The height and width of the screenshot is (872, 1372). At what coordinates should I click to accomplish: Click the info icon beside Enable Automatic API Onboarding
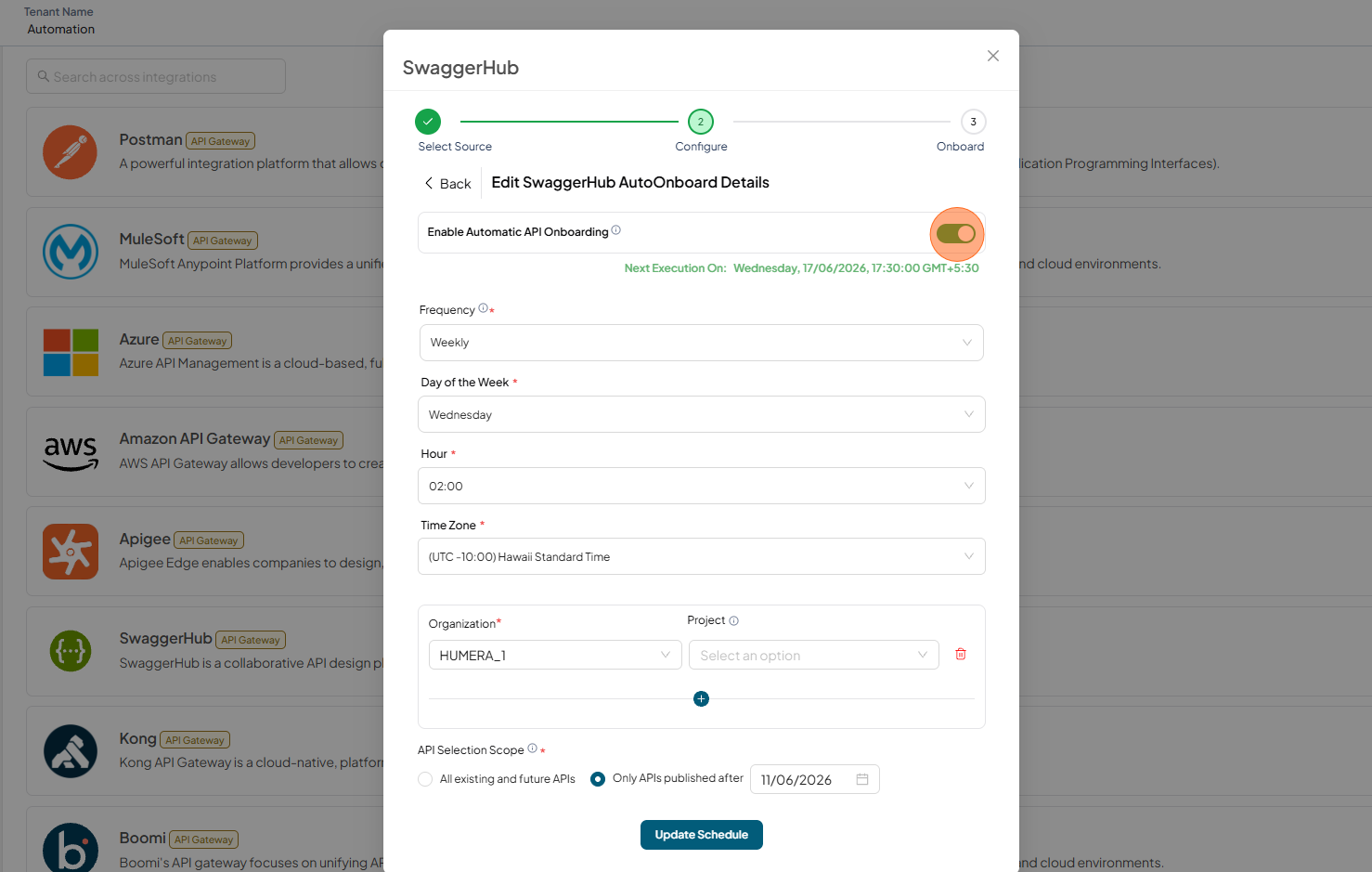click(x=616, y=230)
